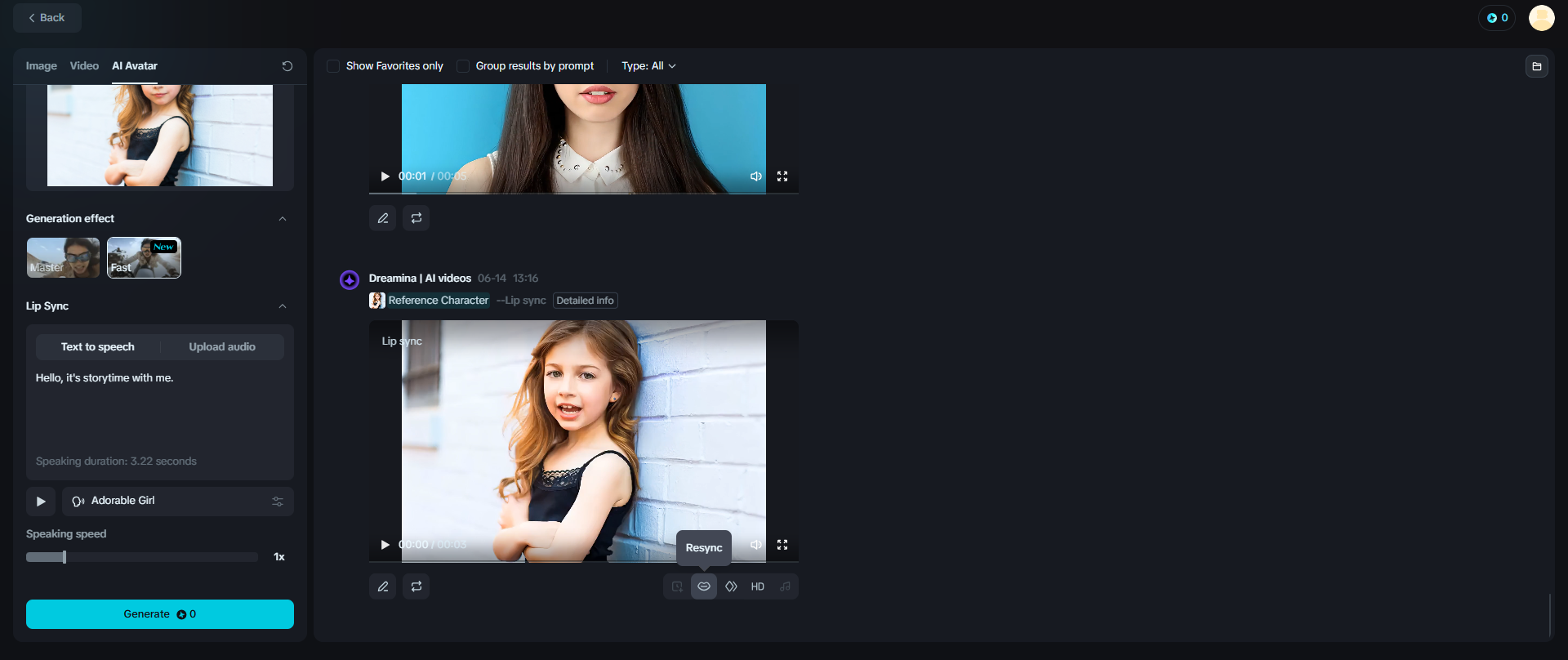Fullscreen the Lip sync video

(x=782, y=545)
